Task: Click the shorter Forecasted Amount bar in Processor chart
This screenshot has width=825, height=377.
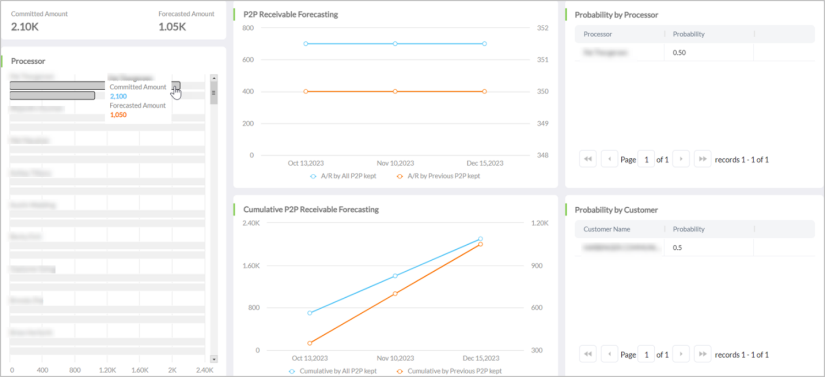Action: 53,96
